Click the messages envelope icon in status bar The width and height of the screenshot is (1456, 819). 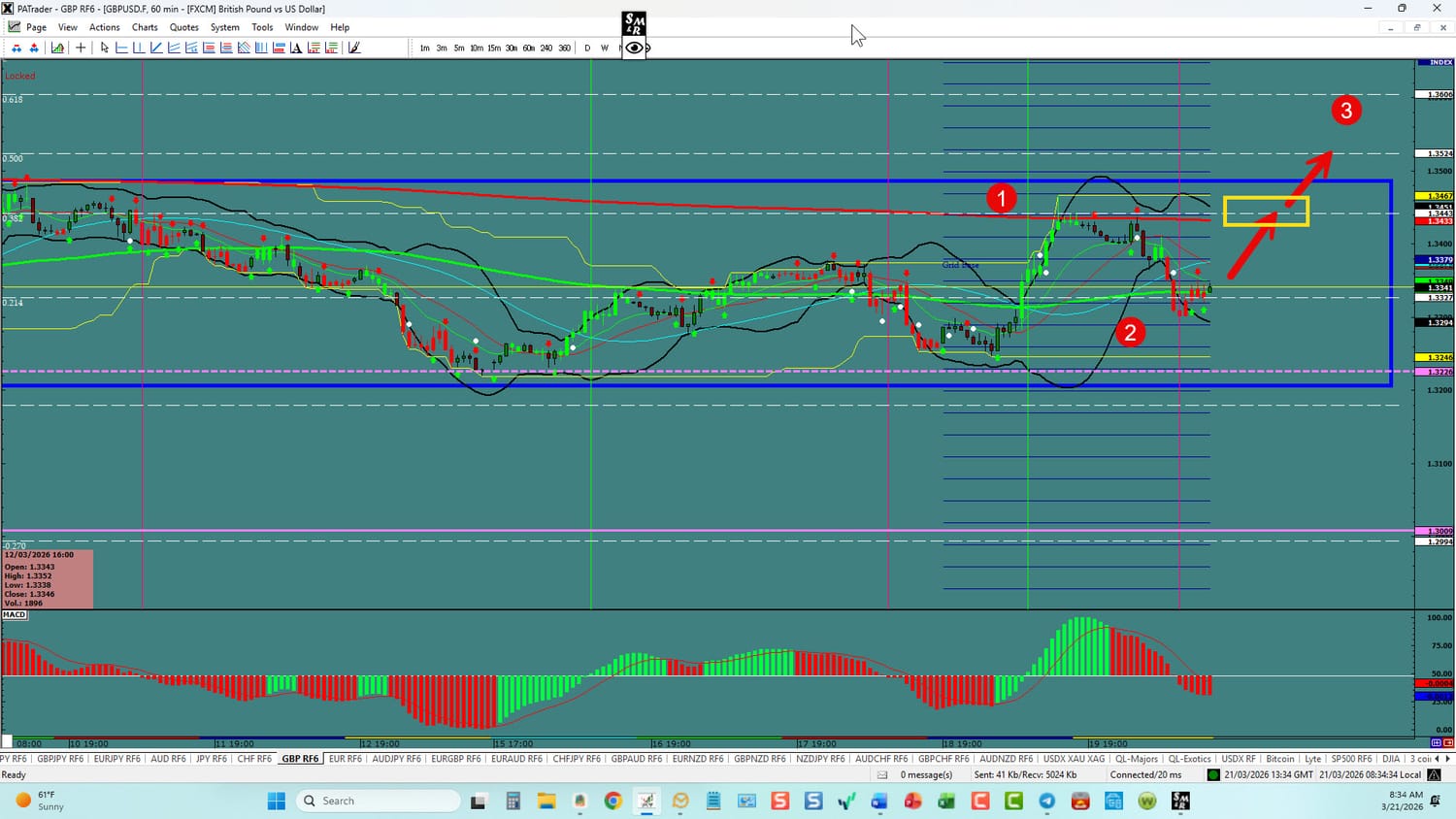coord(882,774)
